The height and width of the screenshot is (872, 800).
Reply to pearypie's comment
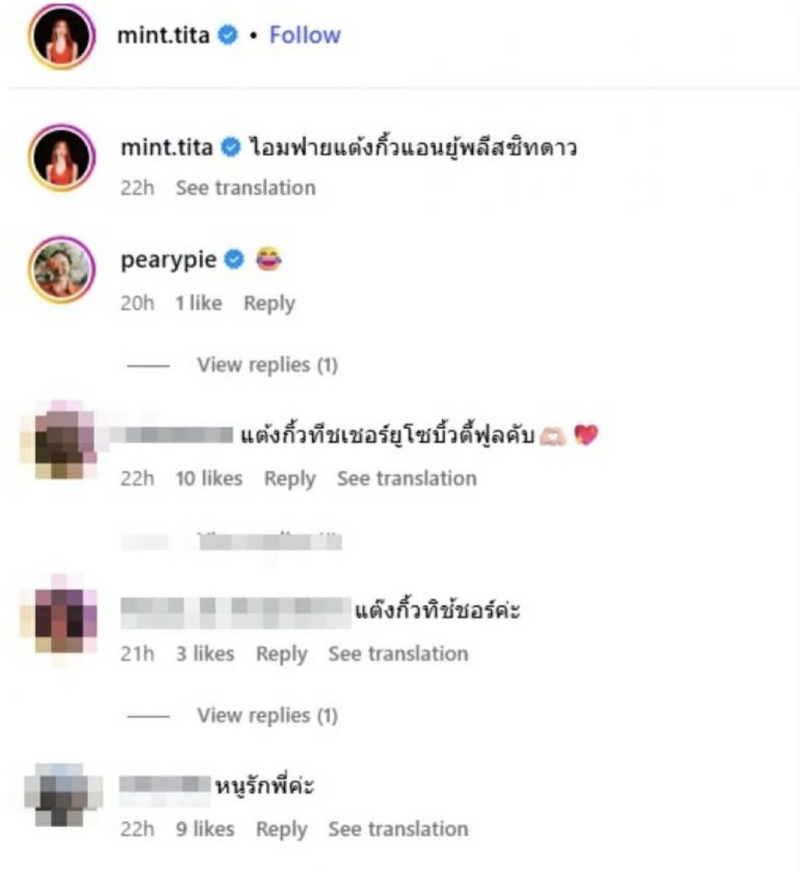click(x=269, y=304)
